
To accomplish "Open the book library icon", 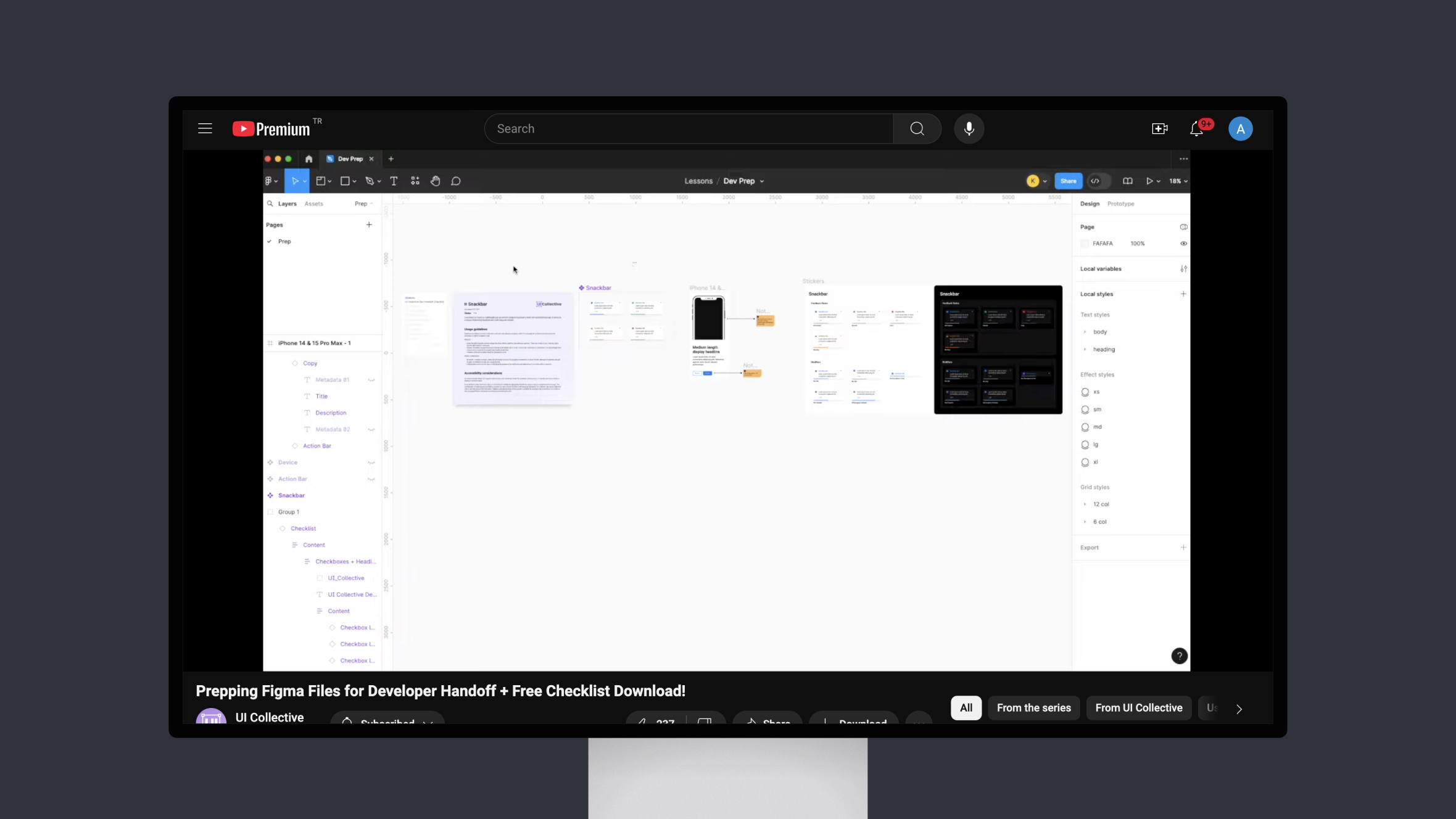I will coord(1127,181).
